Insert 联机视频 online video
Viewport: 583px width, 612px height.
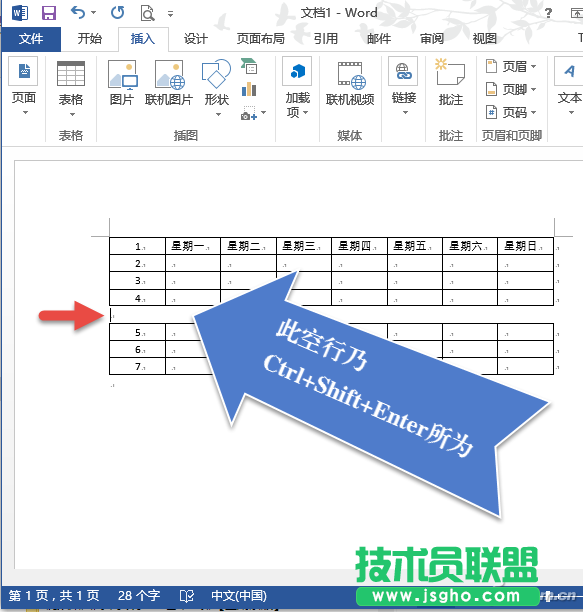click(350, 83)
